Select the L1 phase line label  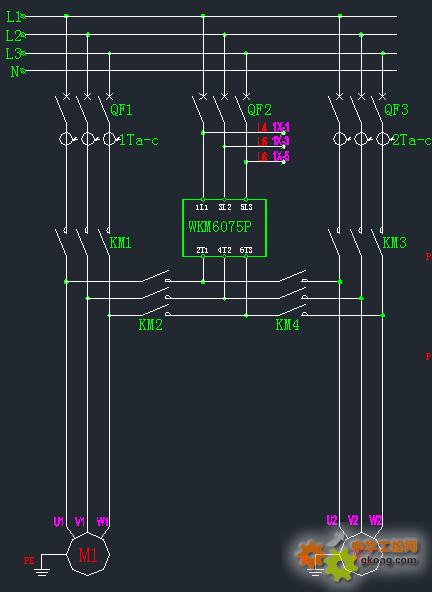tap(14, 17)
